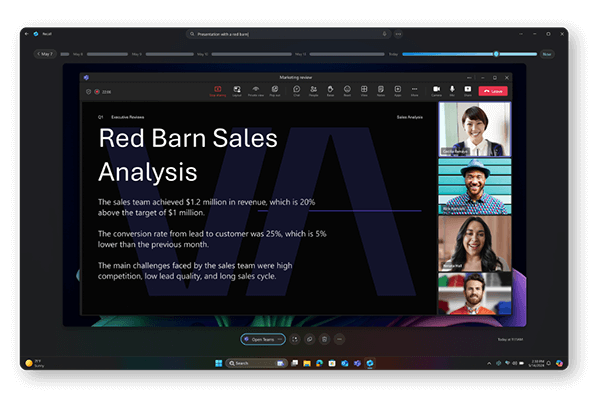The height and width of the screenshot is (409, 600).
Task: Click the Now button on timeline
Action: (546, 54)
